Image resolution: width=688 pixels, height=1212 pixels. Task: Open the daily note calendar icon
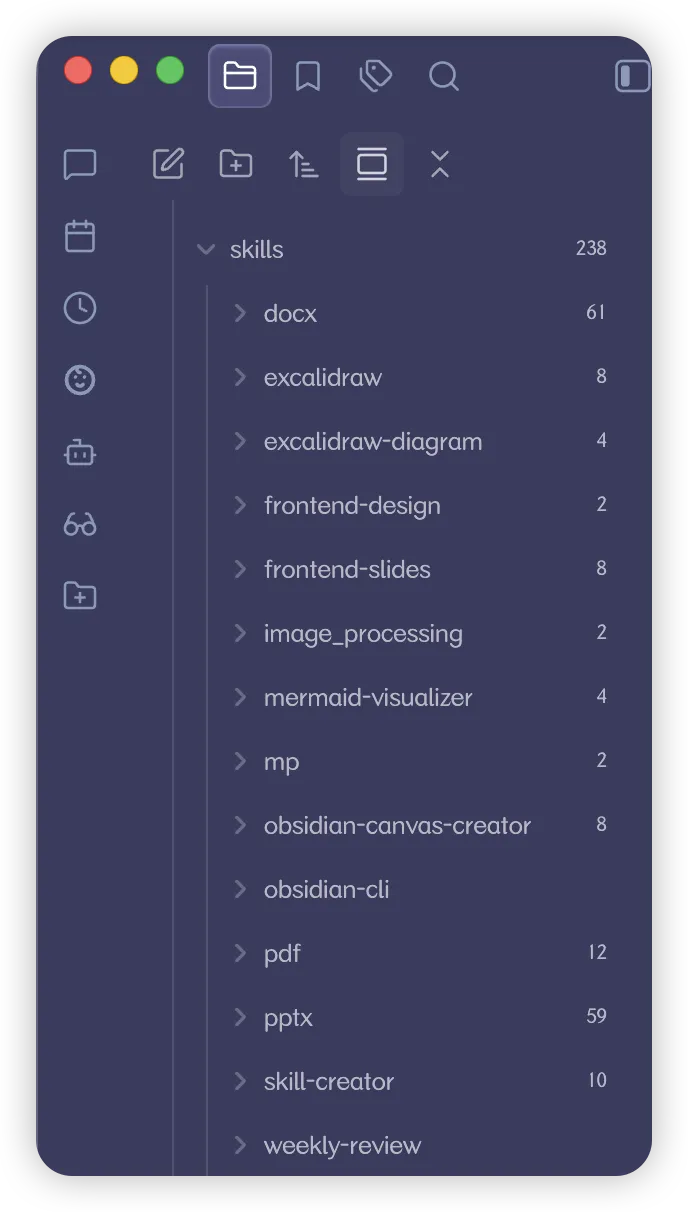click(80, 237)
